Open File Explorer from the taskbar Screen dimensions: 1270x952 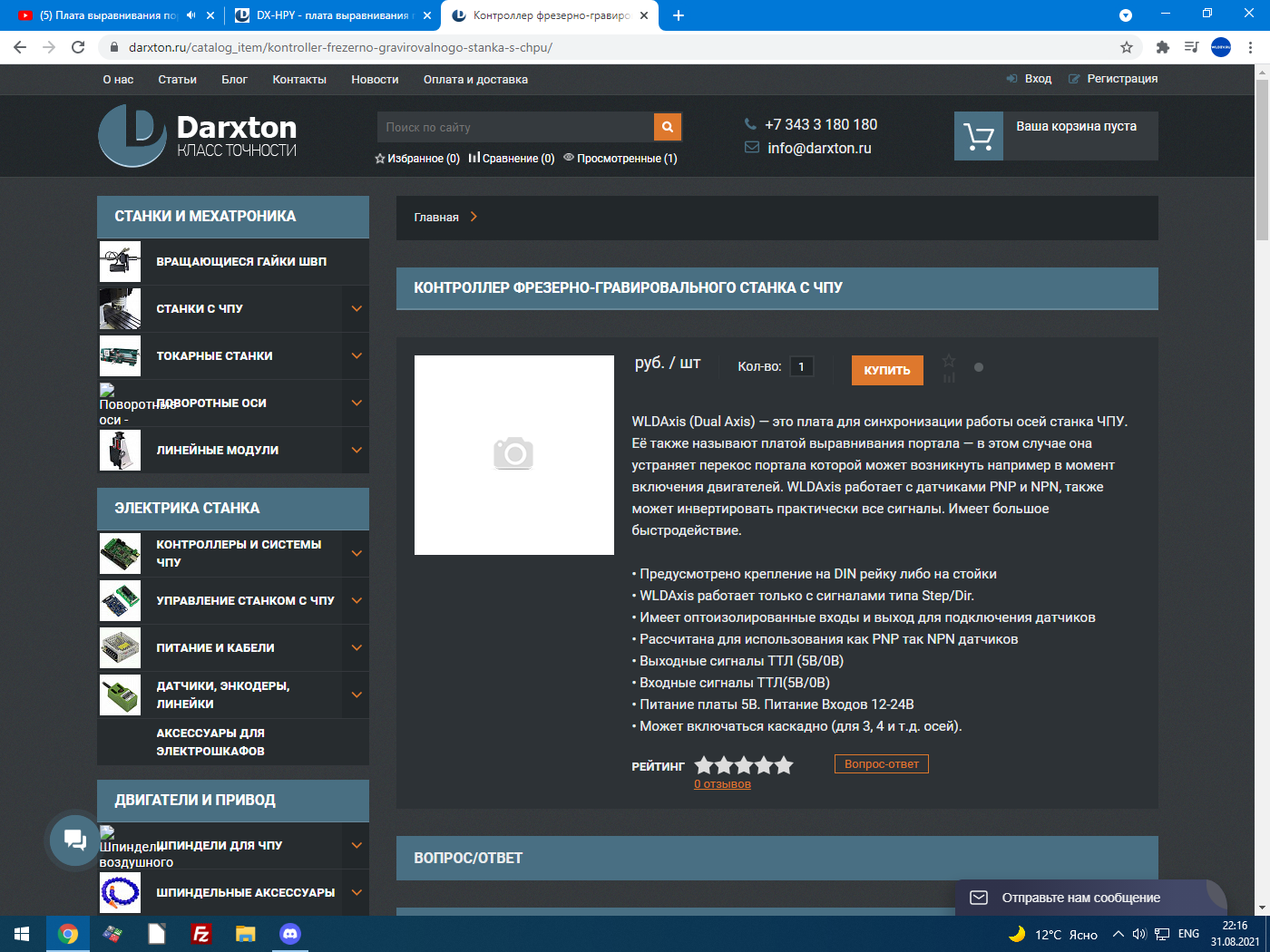(x=246, y=934)
